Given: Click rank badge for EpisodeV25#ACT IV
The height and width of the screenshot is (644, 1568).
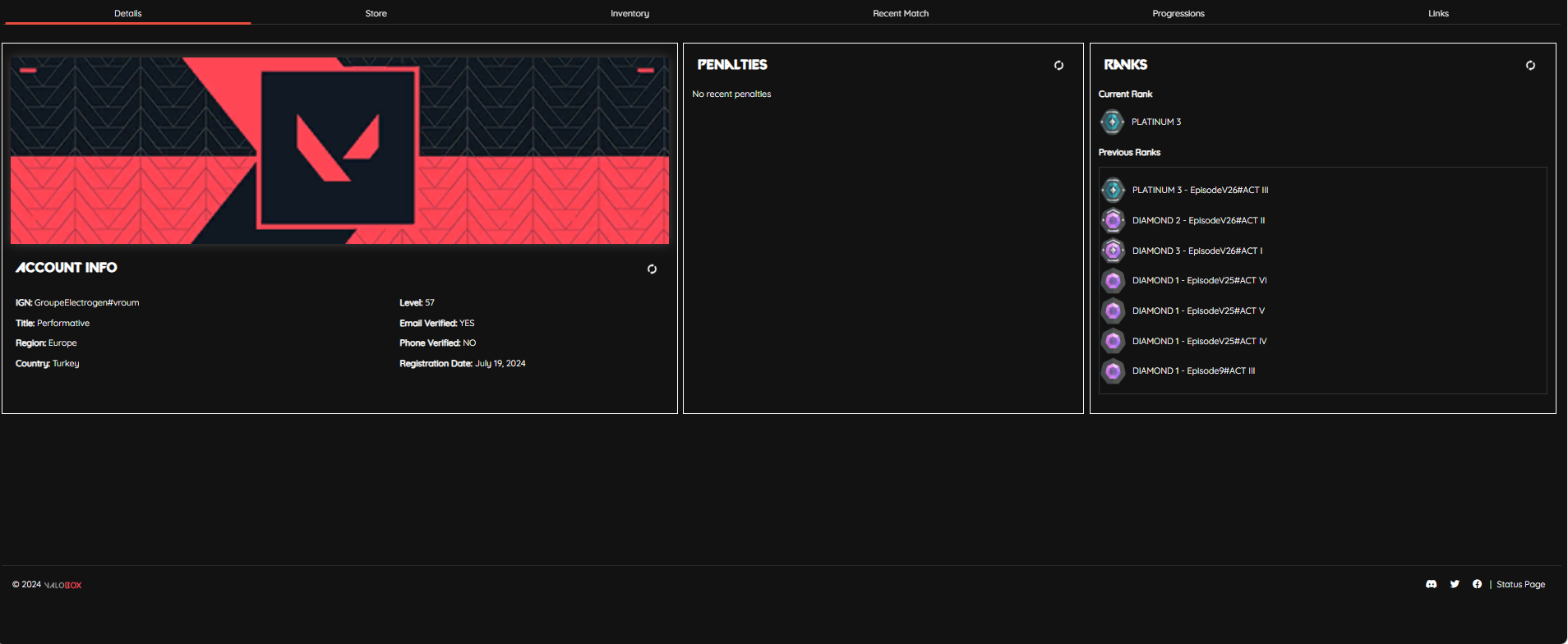Looking at the screenshot, I should click(x=1113, y=341).
